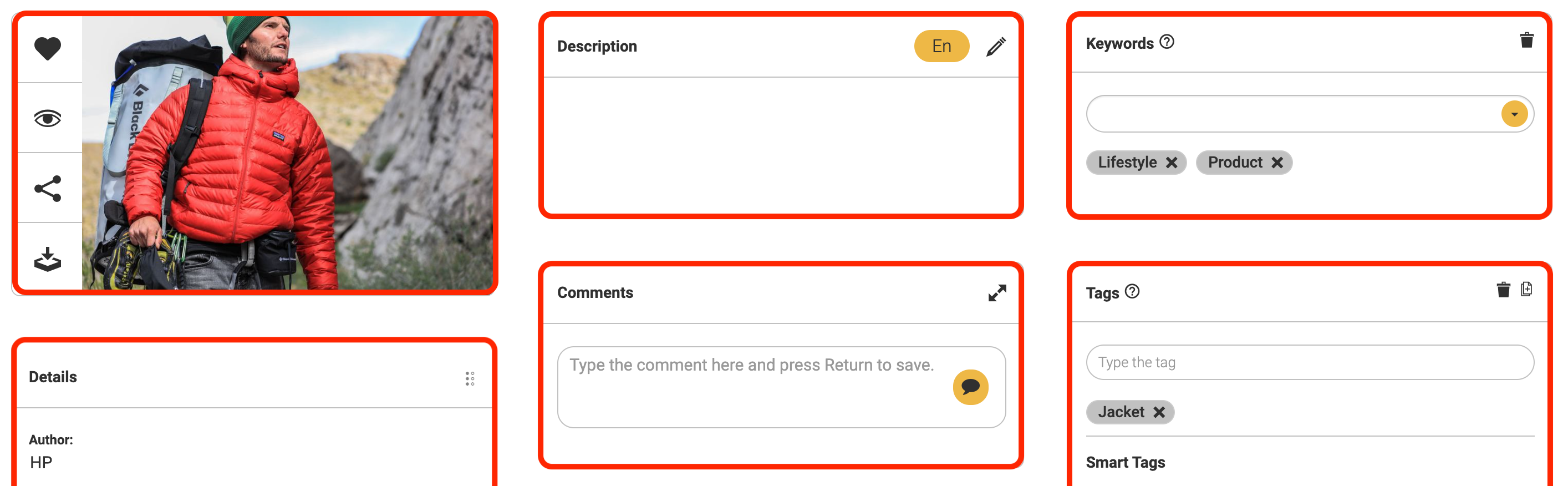The width and height of the screenshot is (1568, 486).
Task: Share the asset using share icon
Action: point(48,188)
